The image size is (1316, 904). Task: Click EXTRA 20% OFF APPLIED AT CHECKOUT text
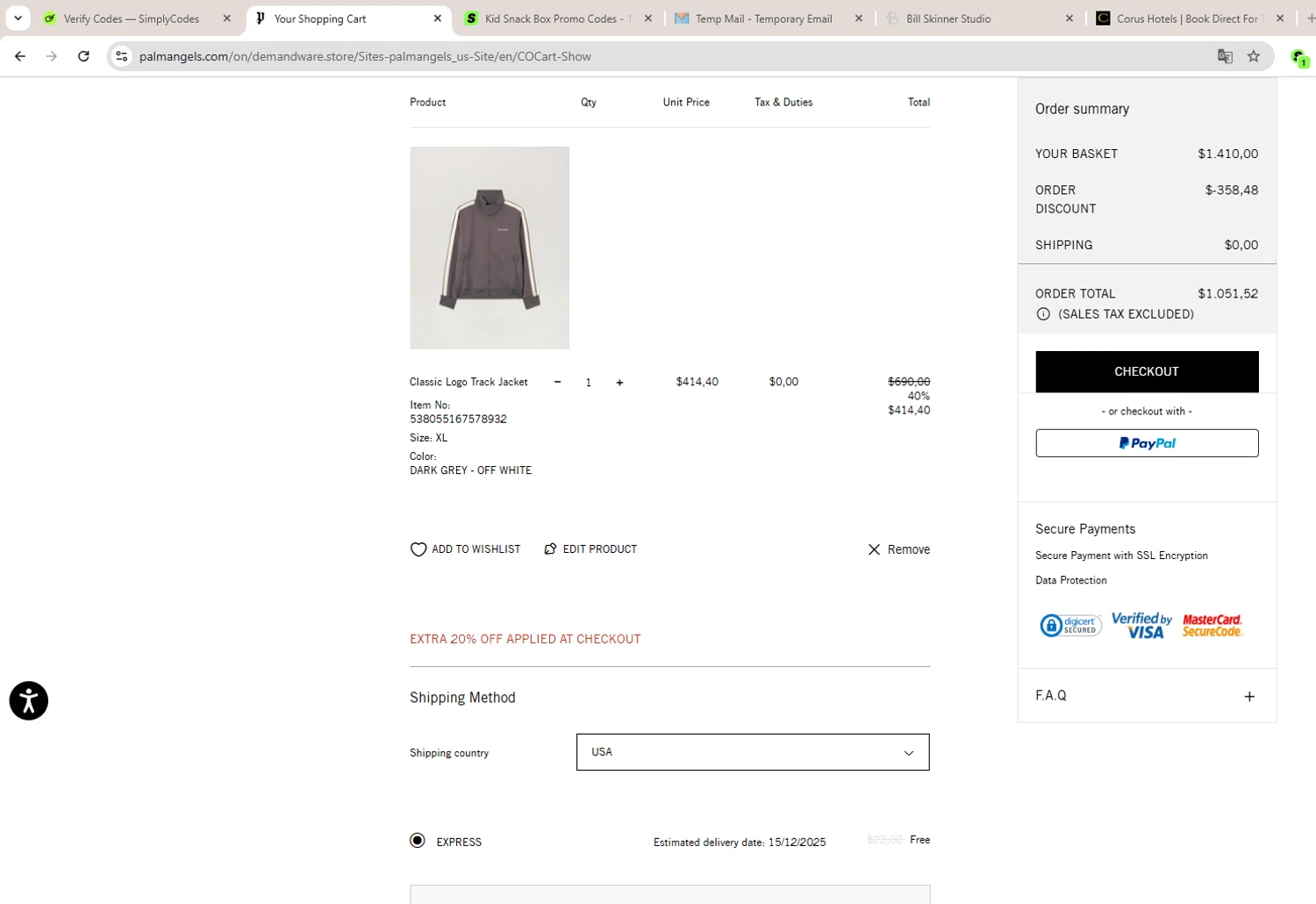tap(526, 639)
